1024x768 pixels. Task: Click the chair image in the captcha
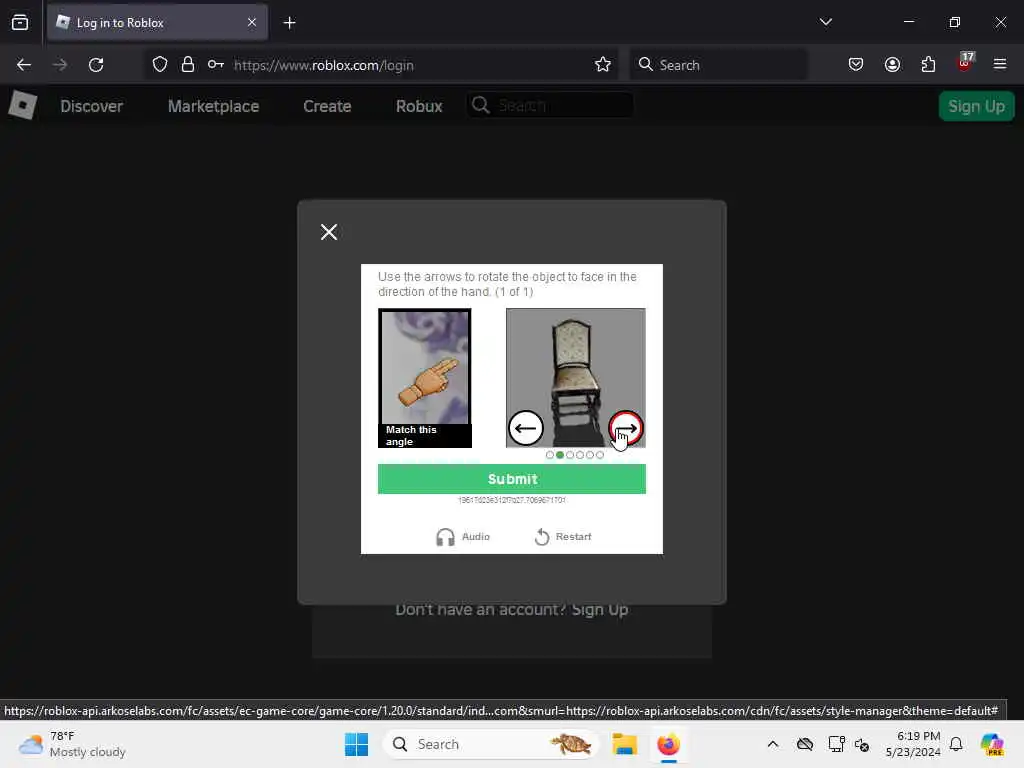click(575, 377)
